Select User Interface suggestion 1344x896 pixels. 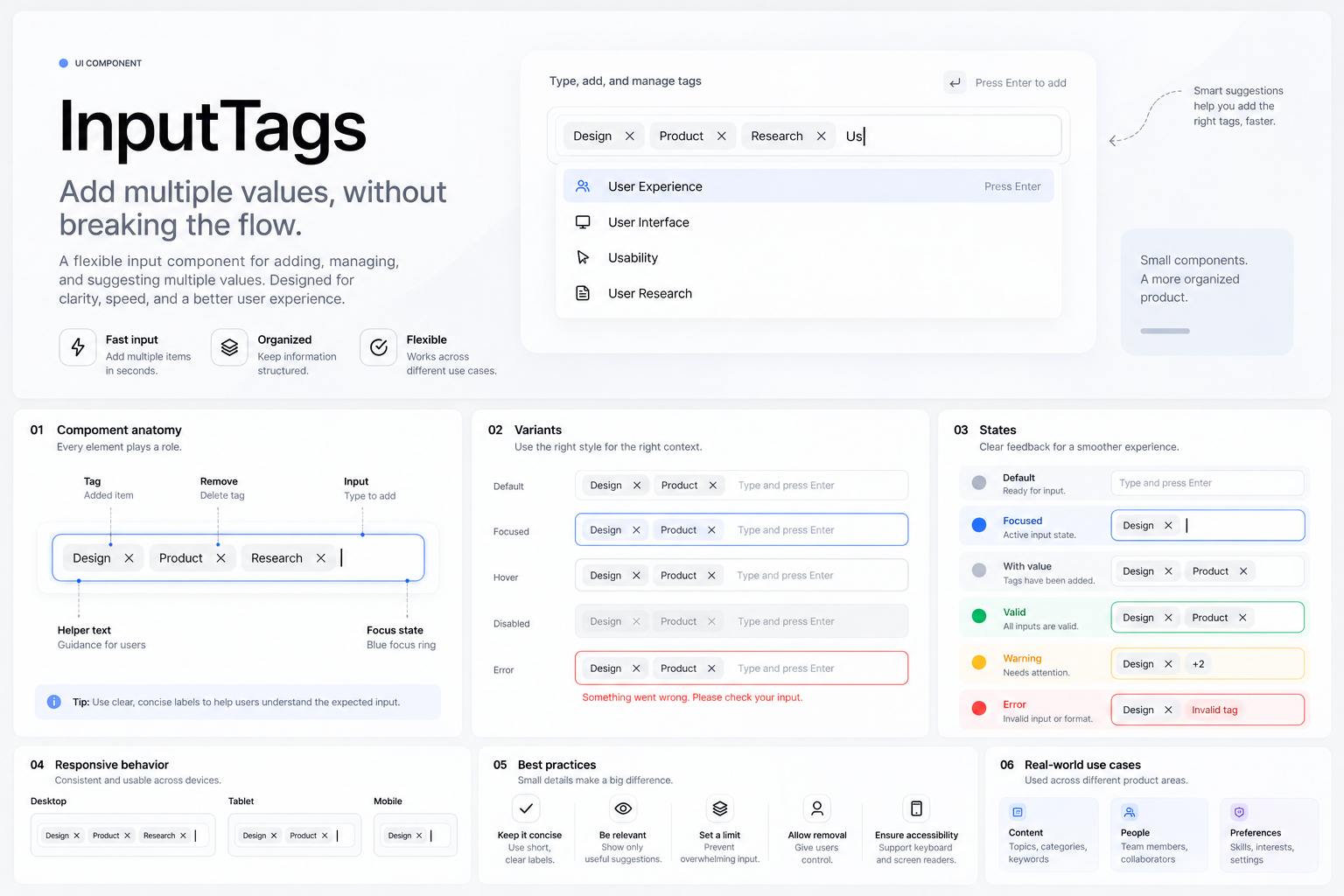point(808,222)
